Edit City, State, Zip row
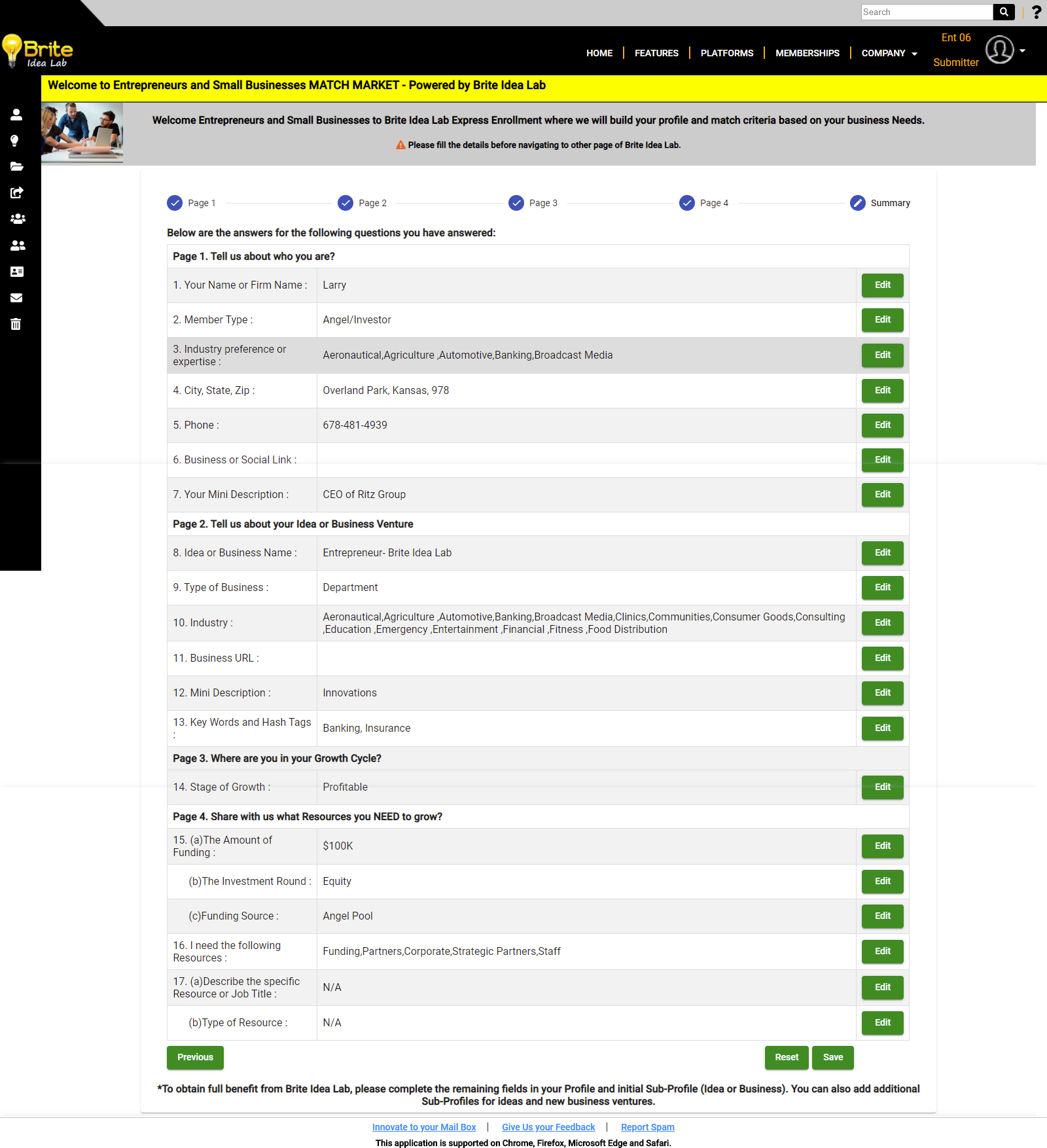 [x=883, y=391]
